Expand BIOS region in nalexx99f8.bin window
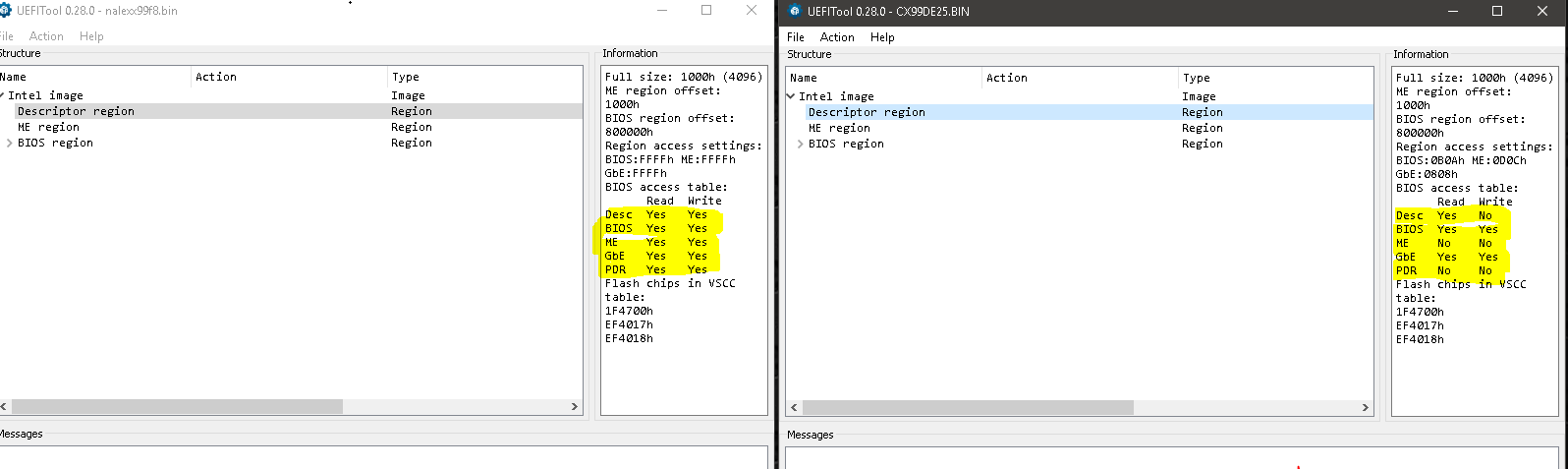This screenshot has height=469, width=1568. [10, 143]
